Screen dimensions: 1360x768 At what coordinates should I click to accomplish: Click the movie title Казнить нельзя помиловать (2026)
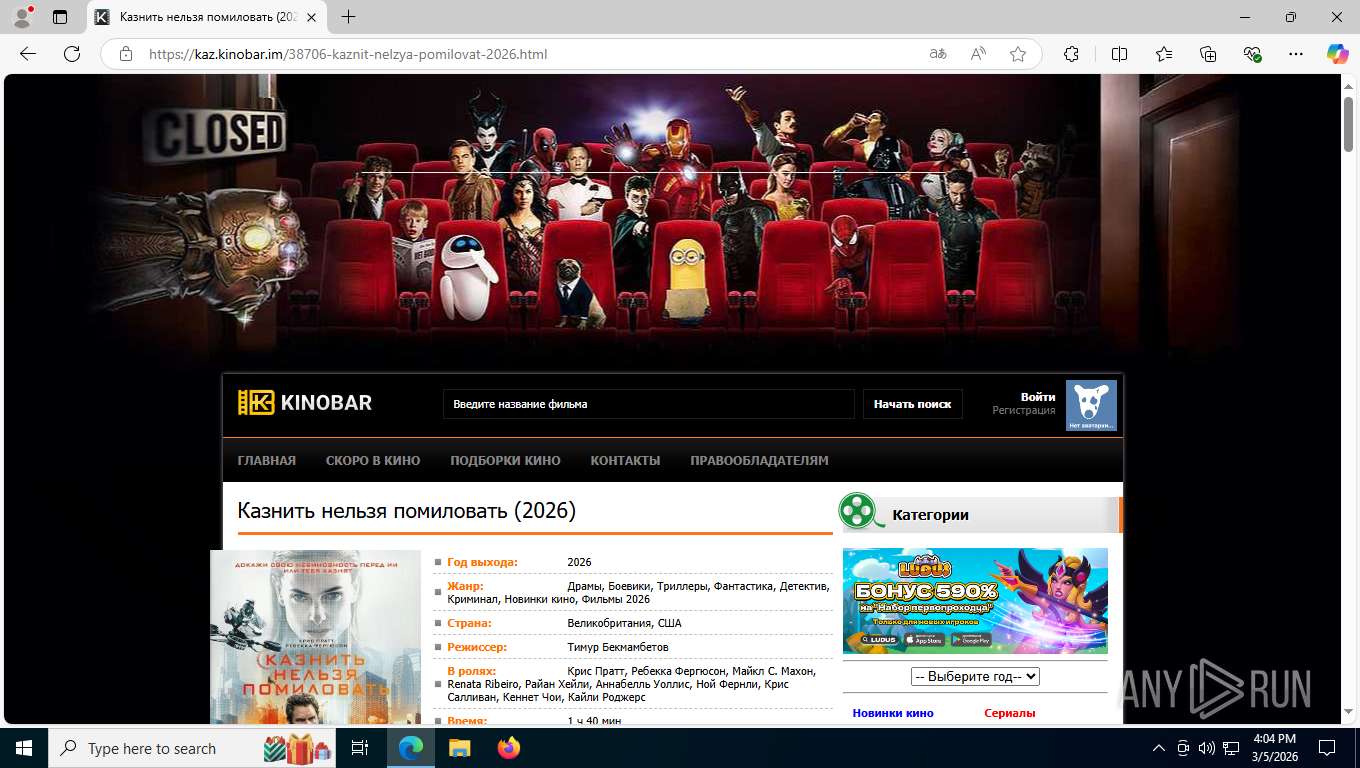point(407,510)
